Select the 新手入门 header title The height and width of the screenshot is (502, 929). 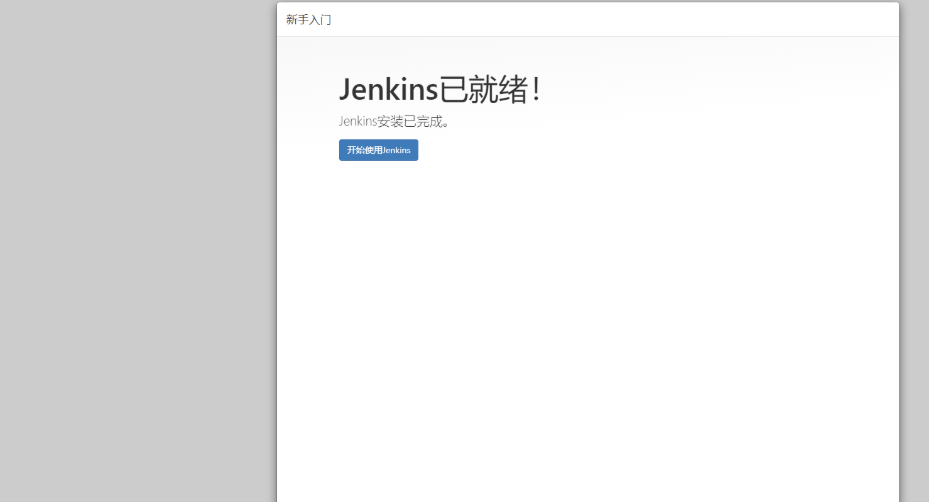click(308, 20)
